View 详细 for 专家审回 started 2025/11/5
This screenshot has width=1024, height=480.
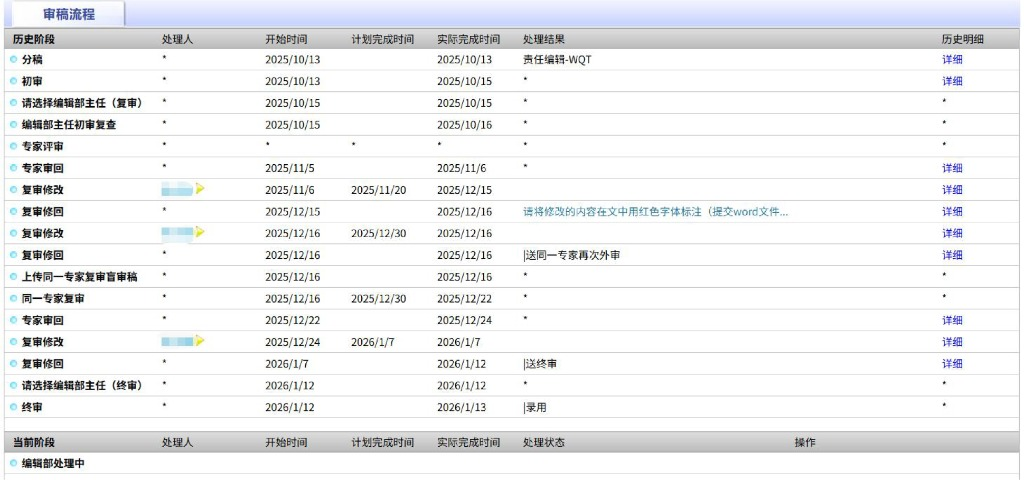coord(951,168)
